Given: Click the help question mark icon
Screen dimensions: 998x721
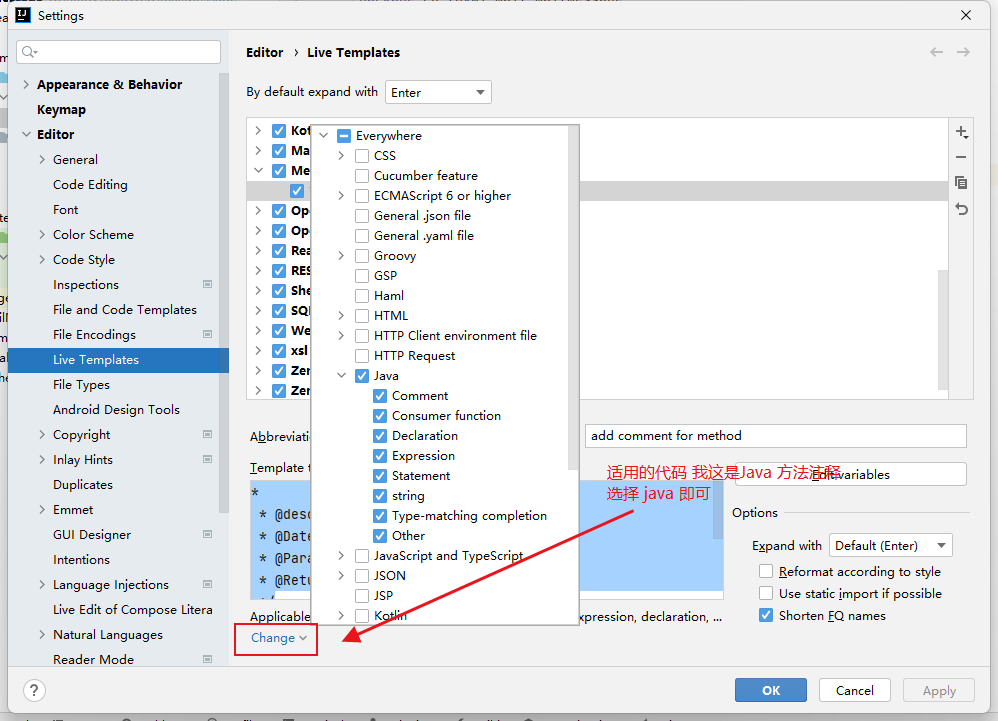Looking at the screenshot, I should pos(34,691).
